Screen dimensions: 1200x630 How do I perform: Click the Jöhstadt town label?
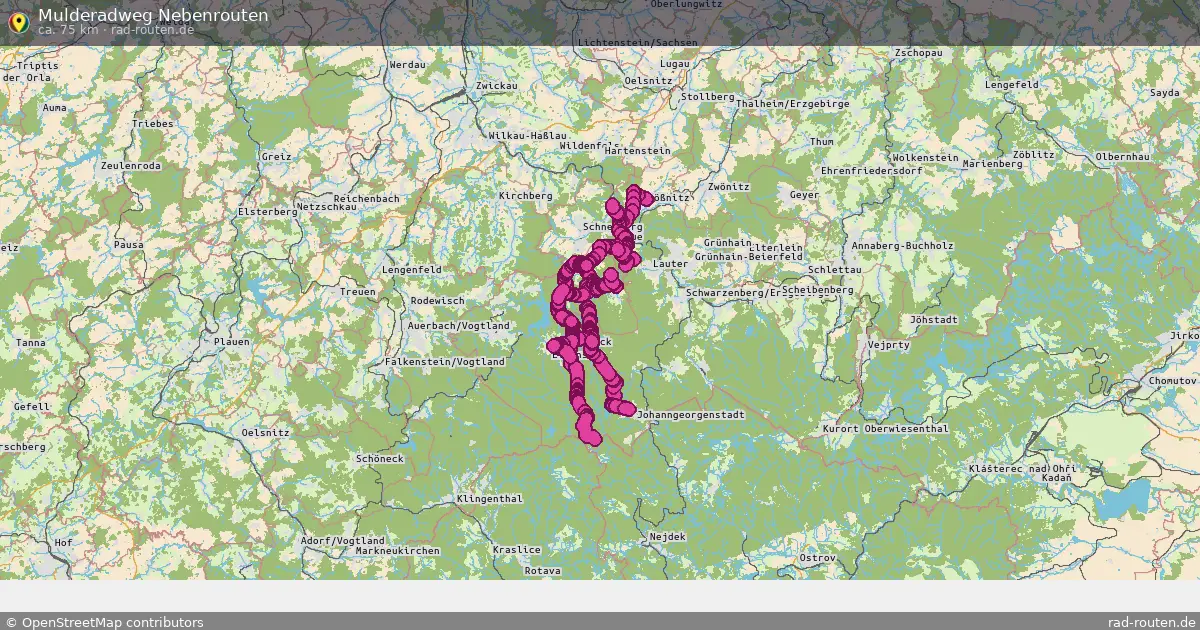[934, 320]
